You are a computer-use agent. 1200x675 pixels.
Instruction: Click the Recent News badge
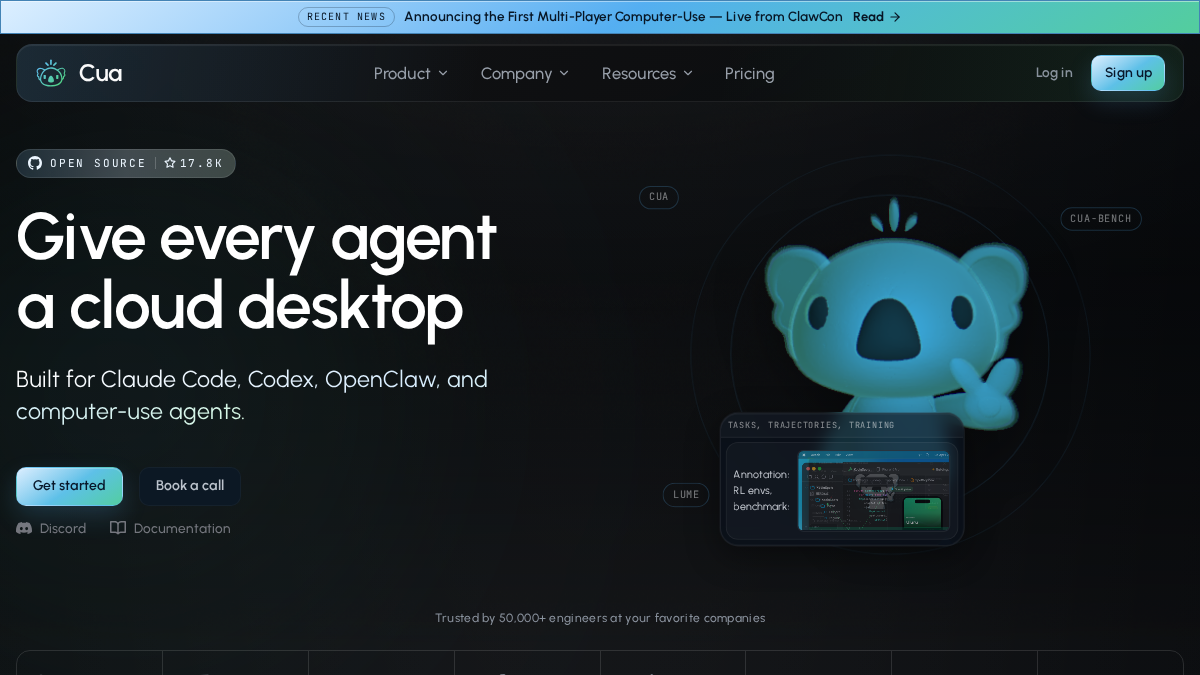pyautogui.click(x=346, y=17)
